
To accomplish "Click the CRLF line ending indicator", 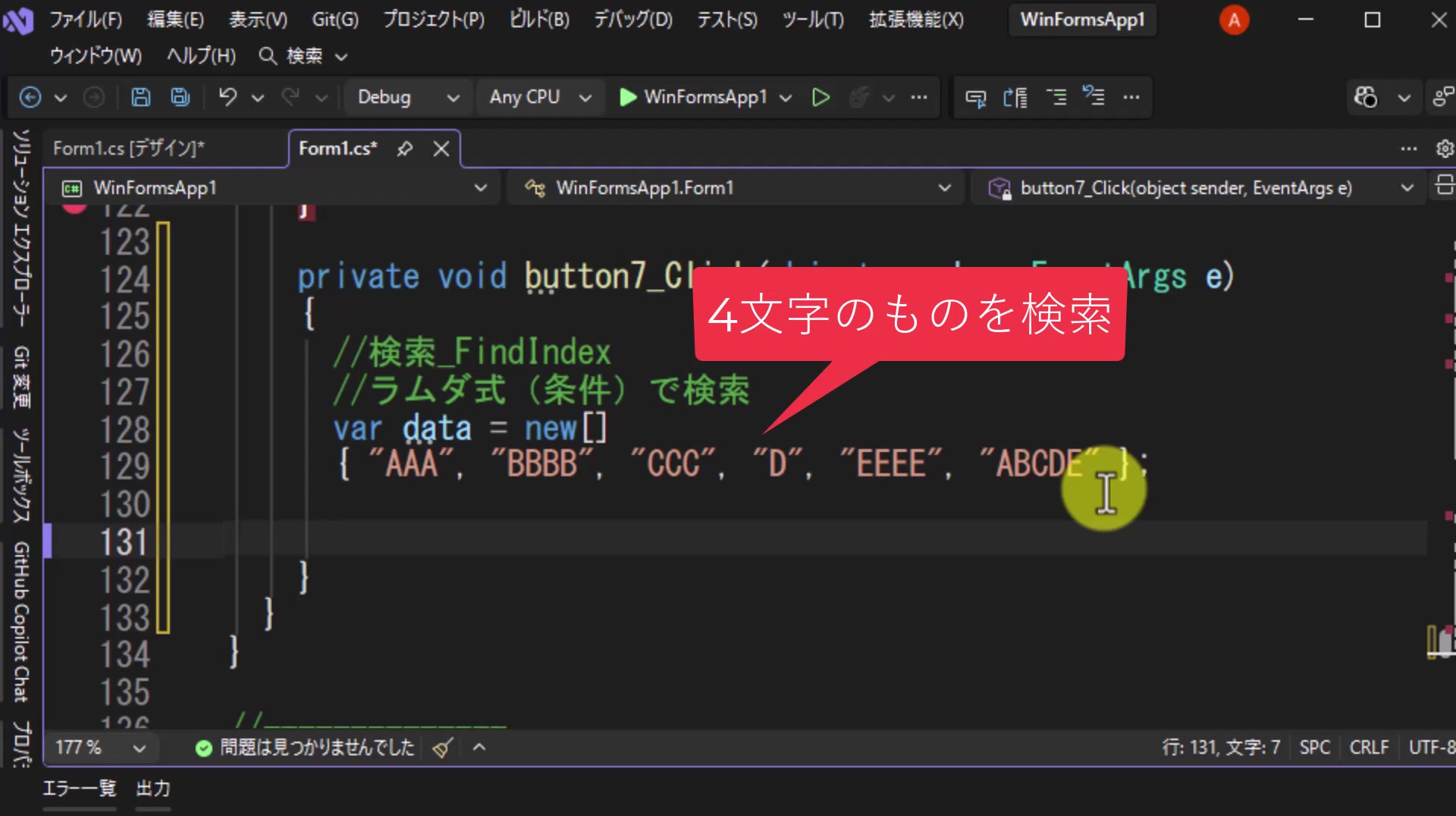I will pyautogui.click(x=1369, y=748).
